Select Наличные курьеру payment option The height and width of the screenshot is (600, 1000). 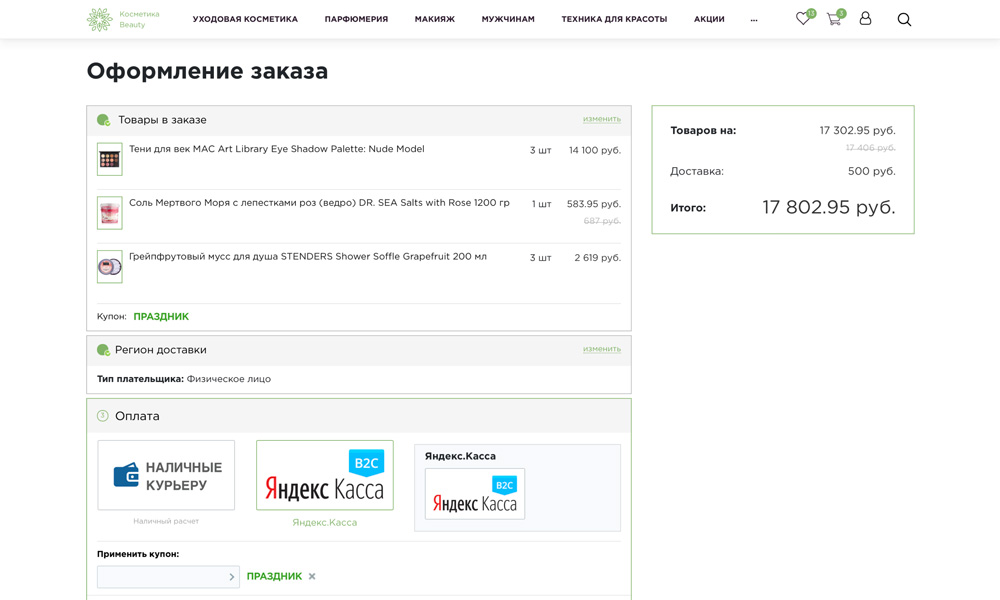[166, 475]
